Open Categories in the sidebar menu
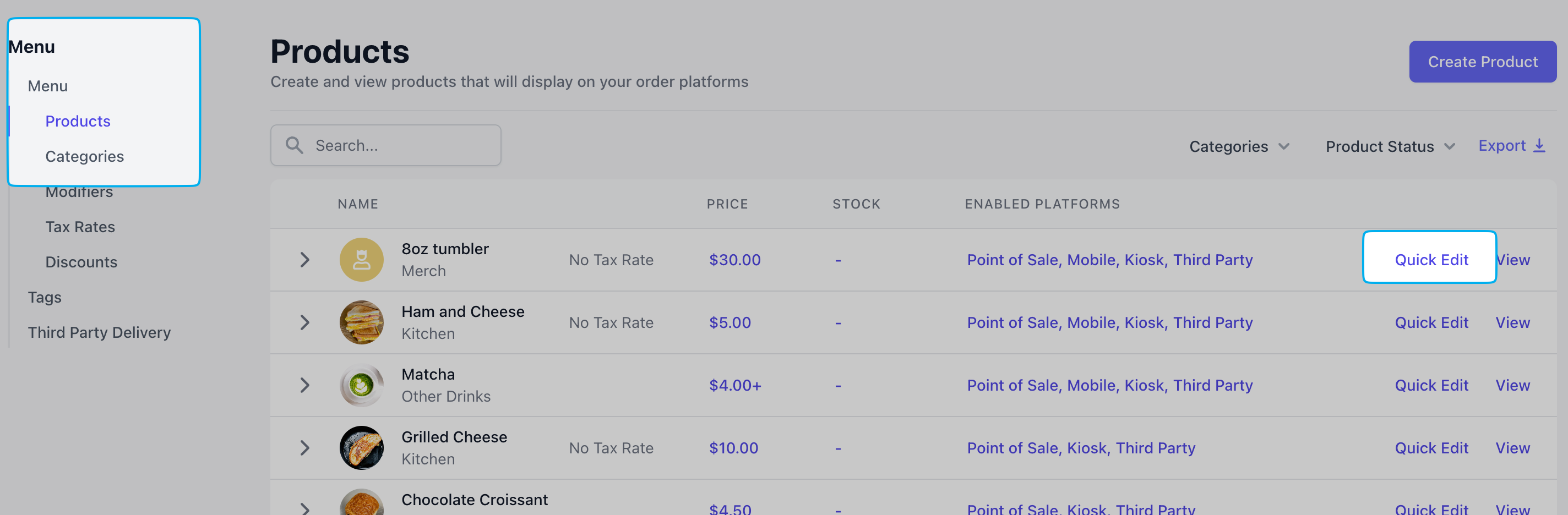The height and width of the screenshot is (515, 1568). click(x=85, y=156)
